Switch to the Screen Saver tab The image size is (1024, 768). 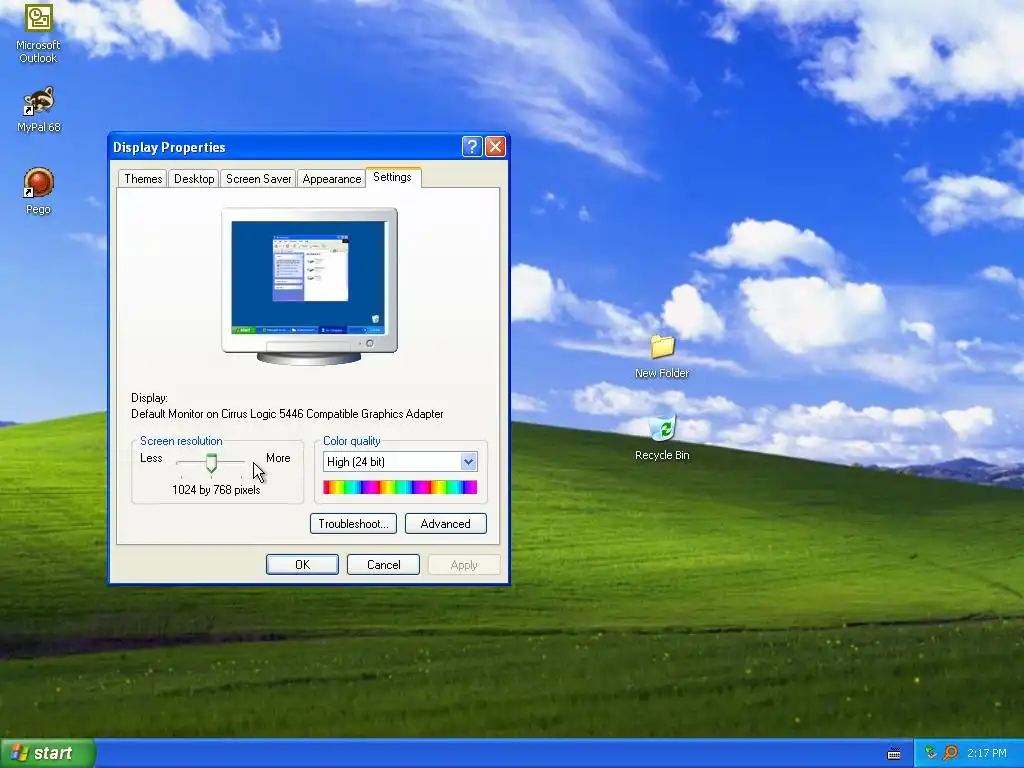click(258, 179)
